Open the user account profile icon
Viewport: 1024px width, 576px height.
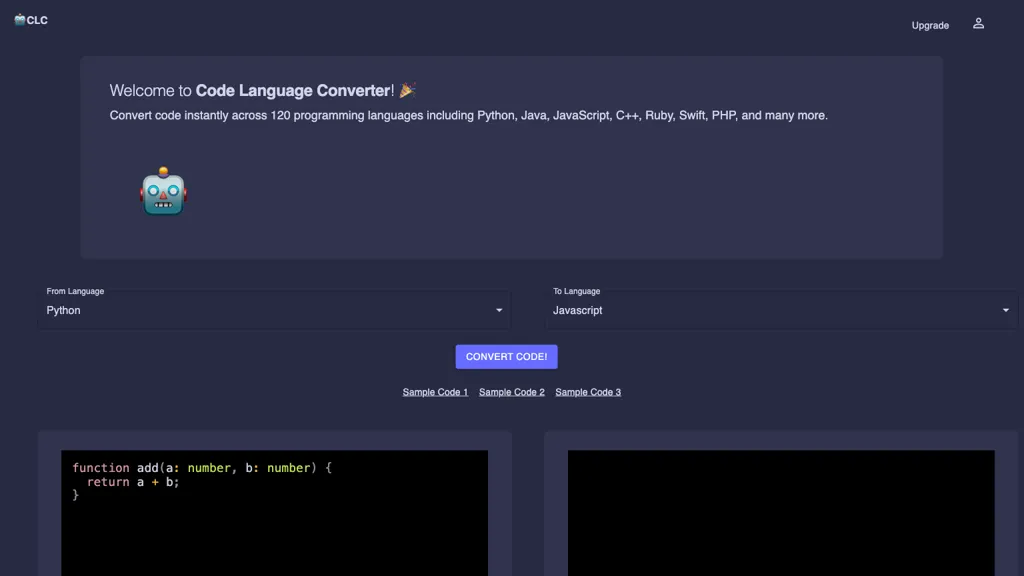pyautogui.click(x=978, y=24)
